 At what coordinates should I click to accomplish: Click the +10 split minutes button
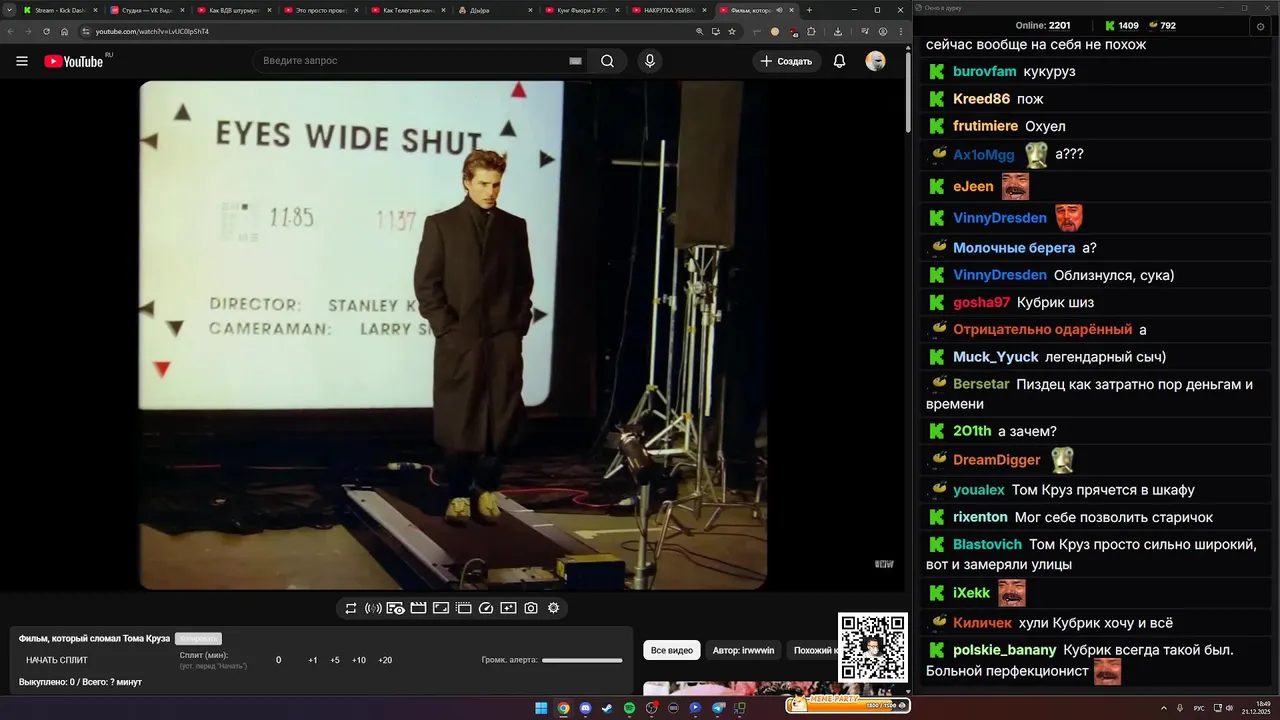pos(359,660)
